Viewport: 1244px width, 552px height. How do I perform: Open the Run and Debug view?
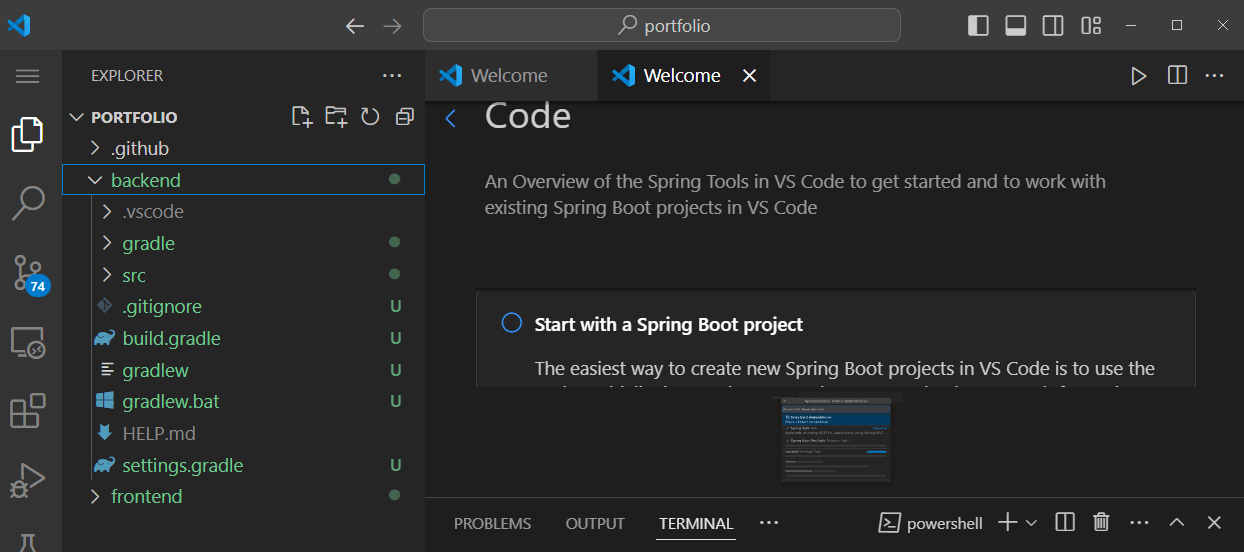pyautogui.click(x=28, y=480)
